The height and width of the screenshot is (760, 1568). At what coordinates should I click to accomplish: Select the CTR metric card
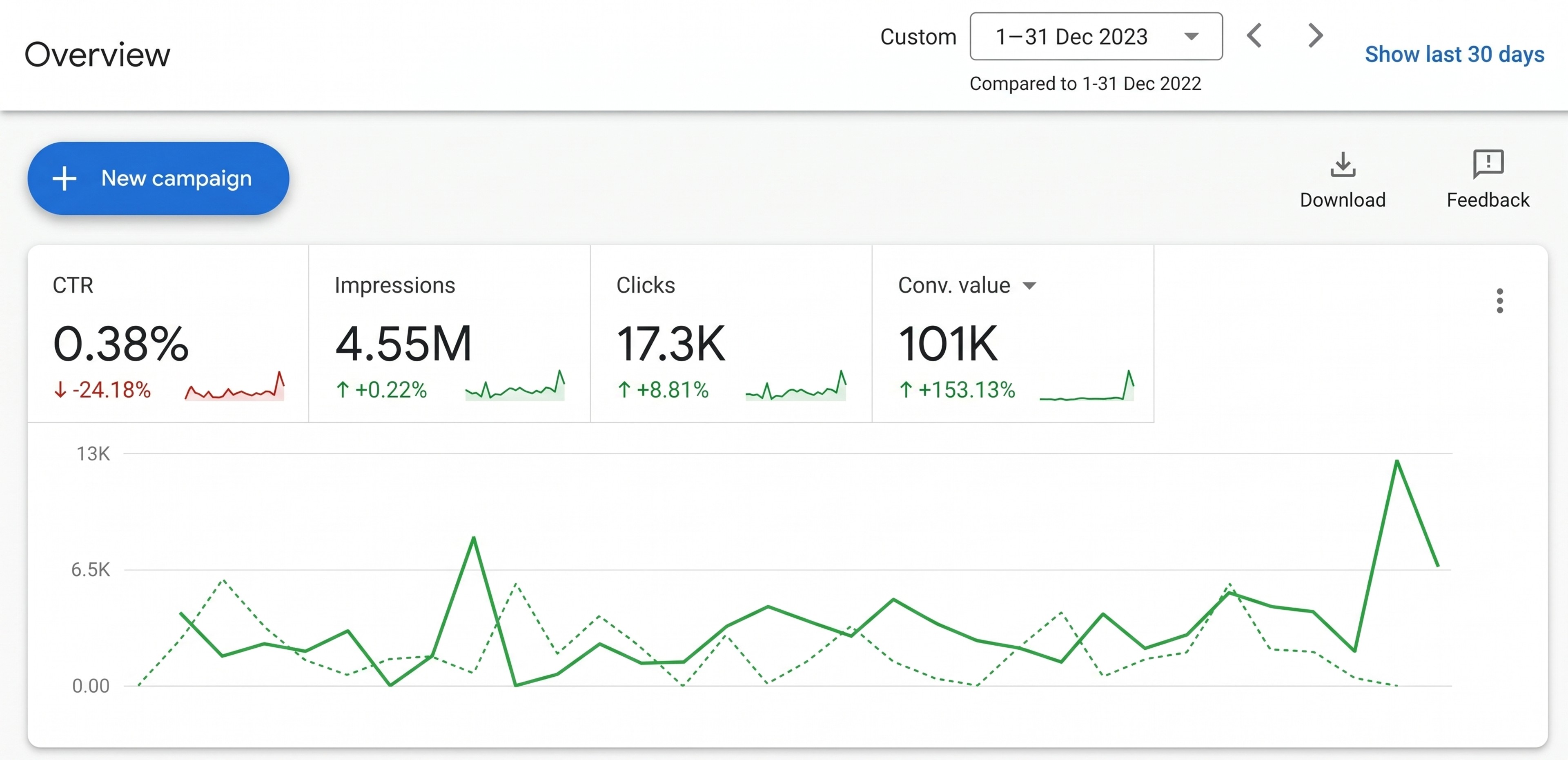click(168, 333)
